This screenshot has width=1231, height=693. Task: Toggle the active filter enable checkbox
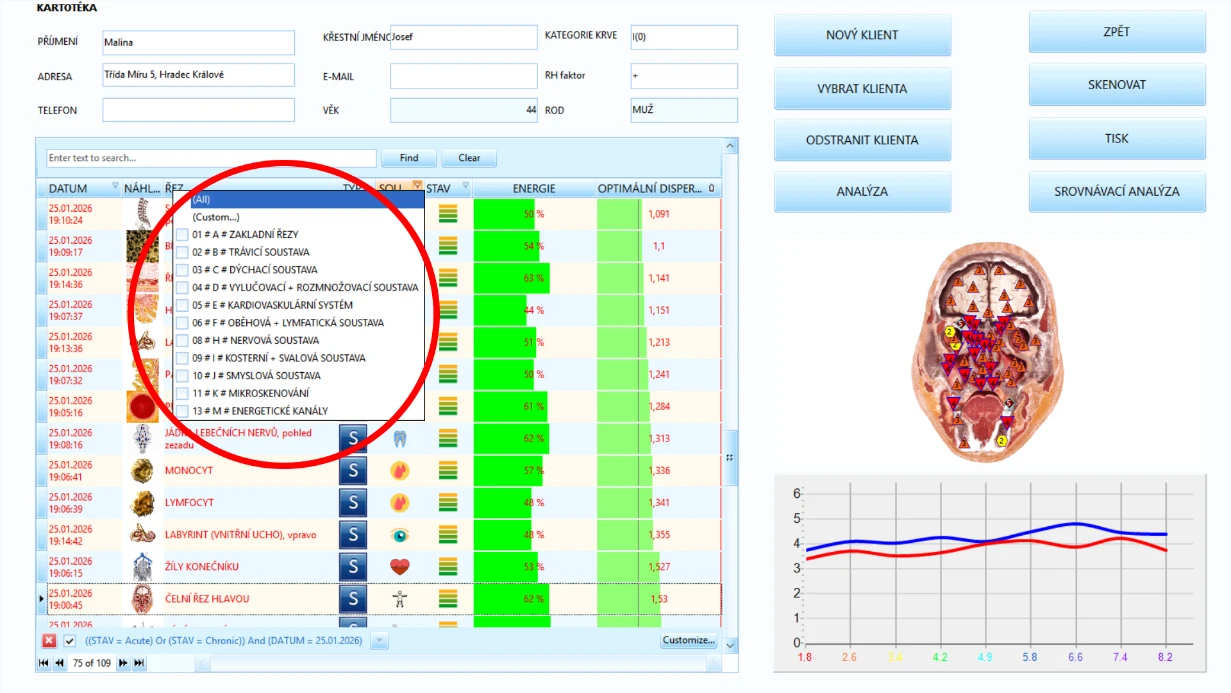(x=70, y=641)
